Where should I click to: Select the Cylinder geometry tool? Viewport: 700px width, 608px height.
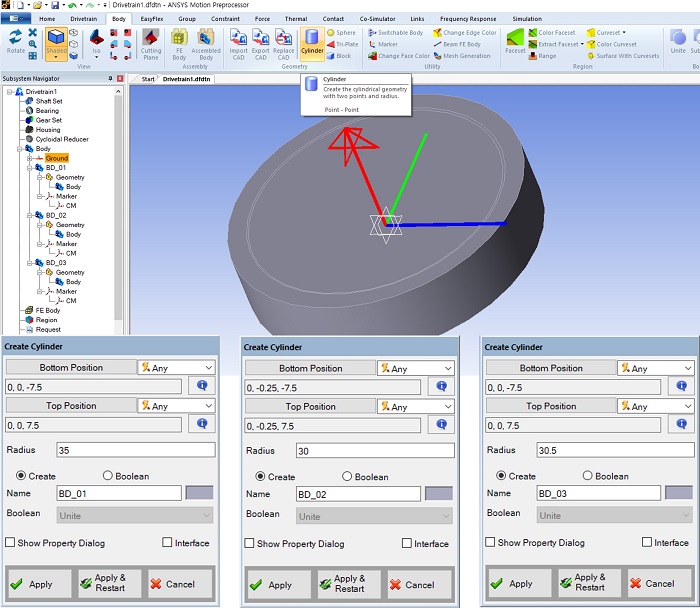click(x=312, y=42)
